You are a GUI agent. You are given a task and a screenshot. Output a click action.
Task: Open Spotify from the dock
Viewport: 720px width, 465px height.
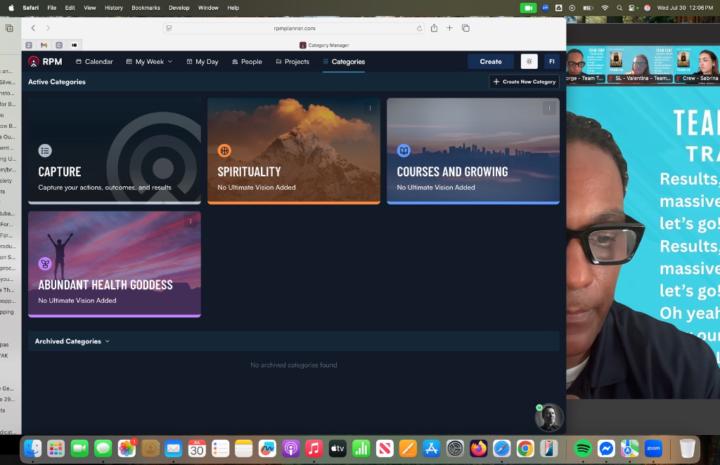pos(583,448)
